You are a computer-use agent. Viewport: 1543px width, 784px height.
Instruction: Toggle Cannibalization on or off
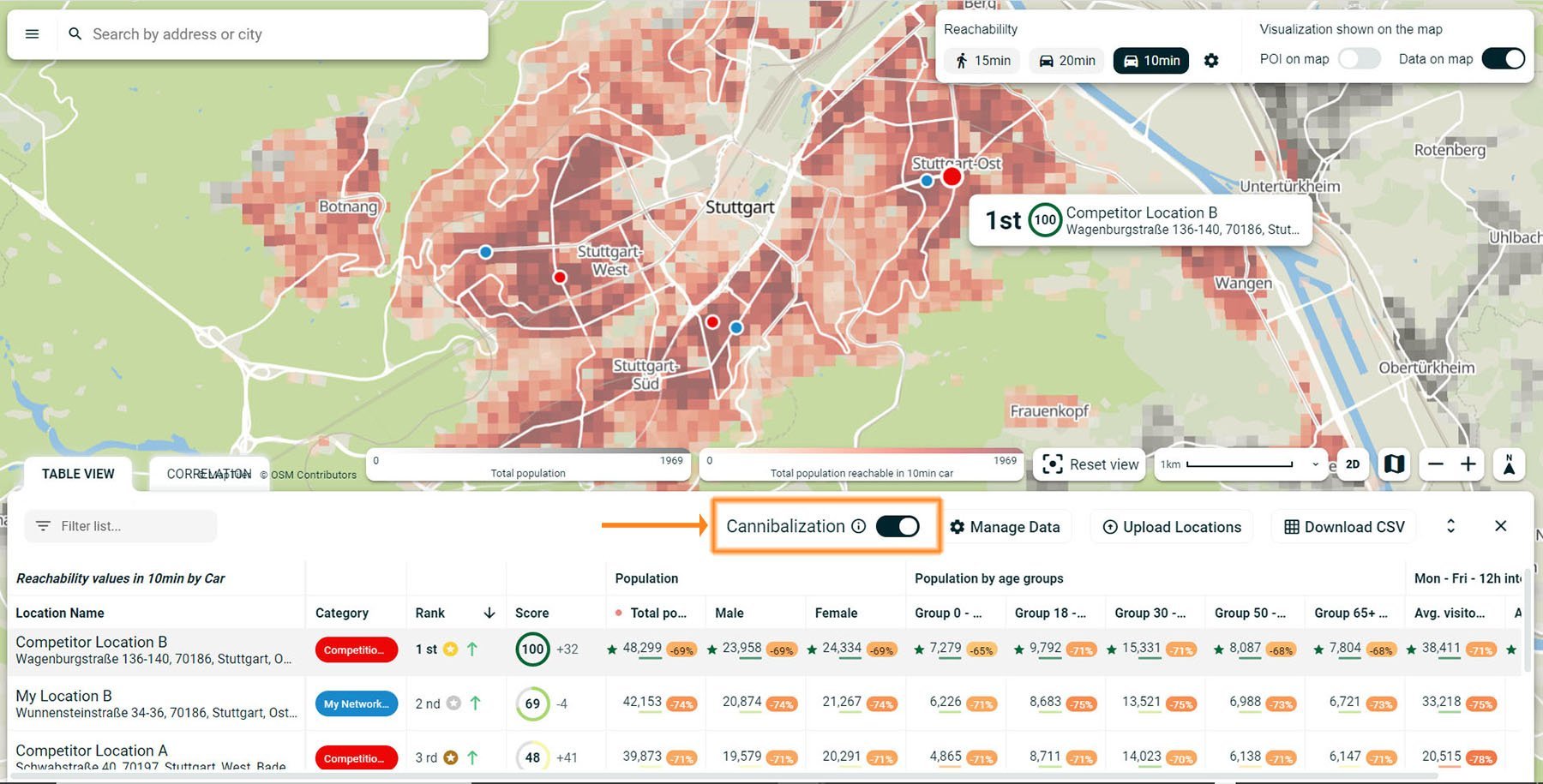[x=898, y=526]
